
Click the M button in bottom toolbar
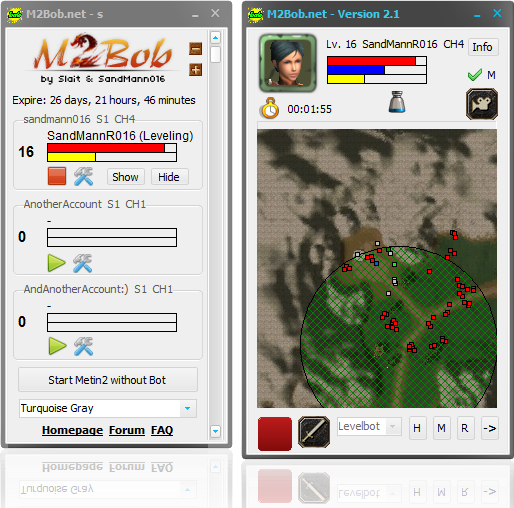point(442,428)
